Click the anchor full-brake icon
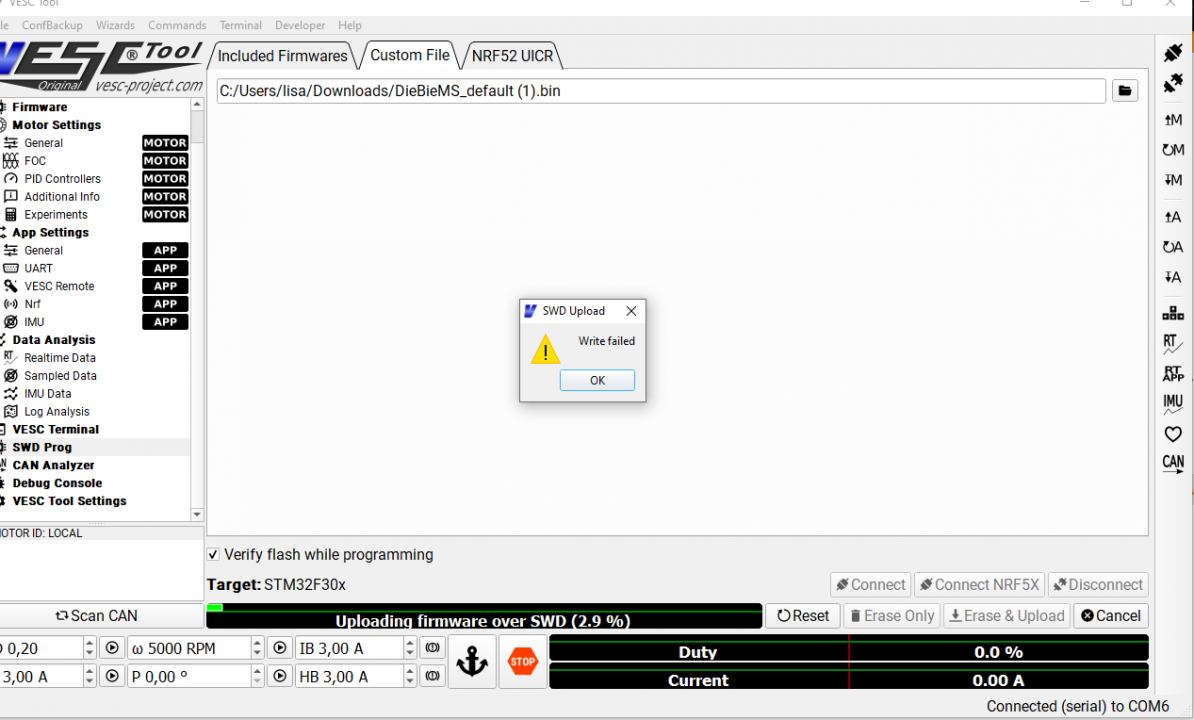This screenshot has height=720, width=1194. click(x=472, y=661)
